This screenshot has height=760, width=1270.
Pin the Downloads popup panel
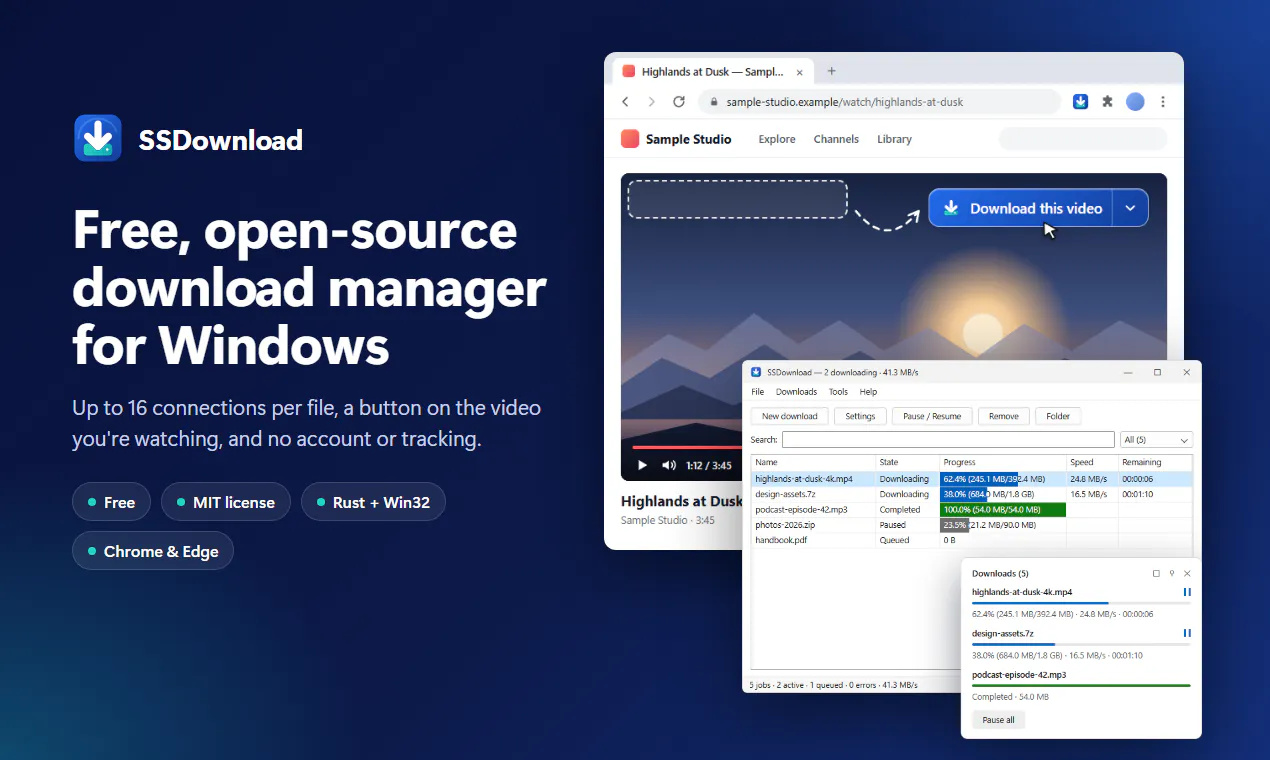(x=1172, y=574)
